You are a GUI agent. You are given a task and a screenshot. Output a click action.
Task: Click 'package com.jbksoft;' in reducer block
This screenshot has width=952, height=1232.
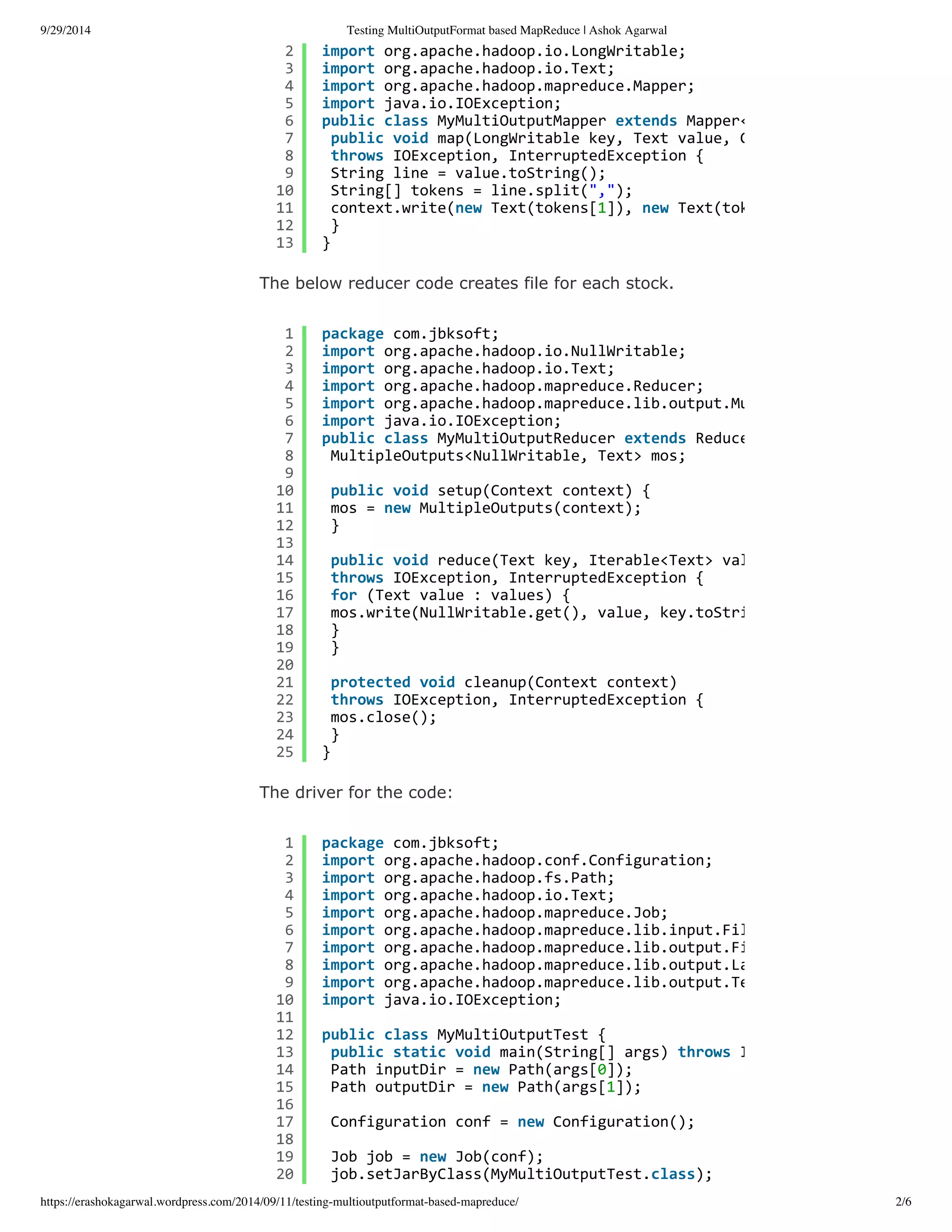pos(410,334)
